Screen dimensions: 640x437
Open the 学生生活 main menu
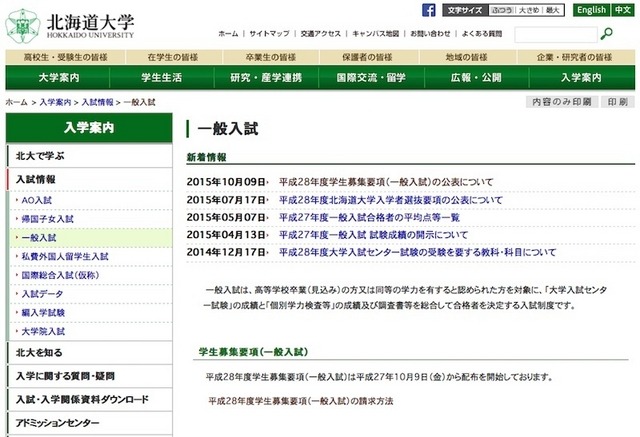pos(162,77)
